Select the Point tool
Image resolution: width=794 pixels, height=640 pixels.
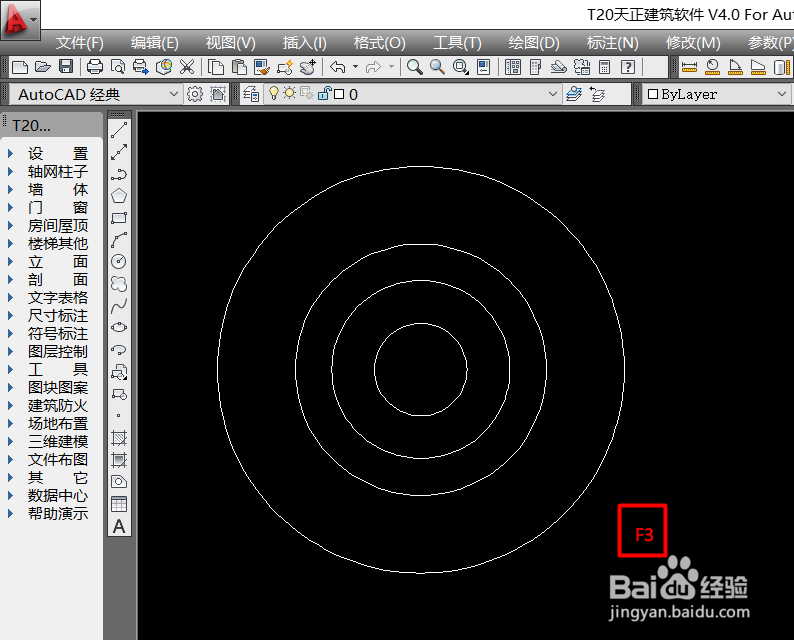[119, 416]
